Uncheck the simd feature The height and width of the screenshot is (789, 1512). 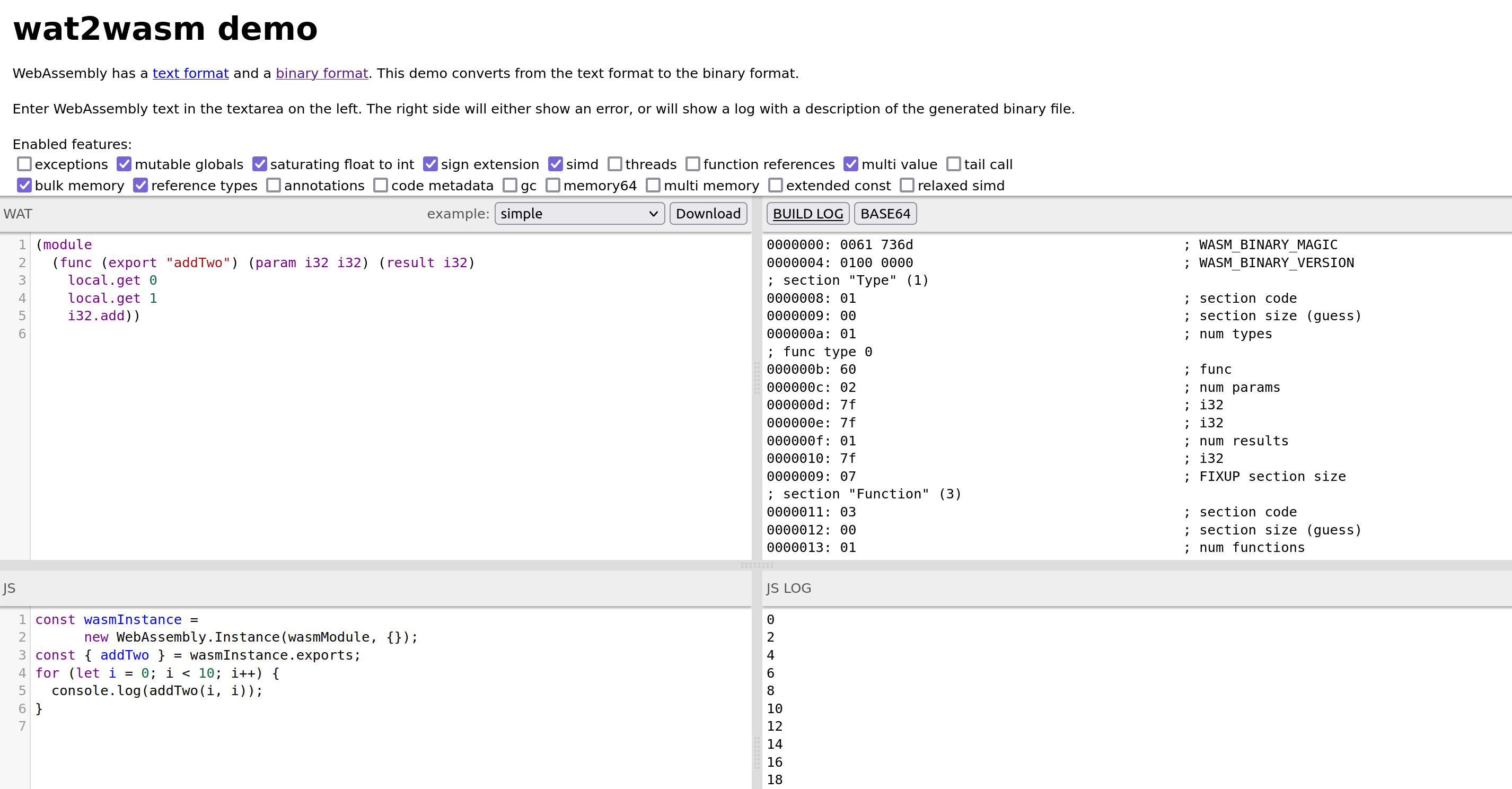click(555, 164)
